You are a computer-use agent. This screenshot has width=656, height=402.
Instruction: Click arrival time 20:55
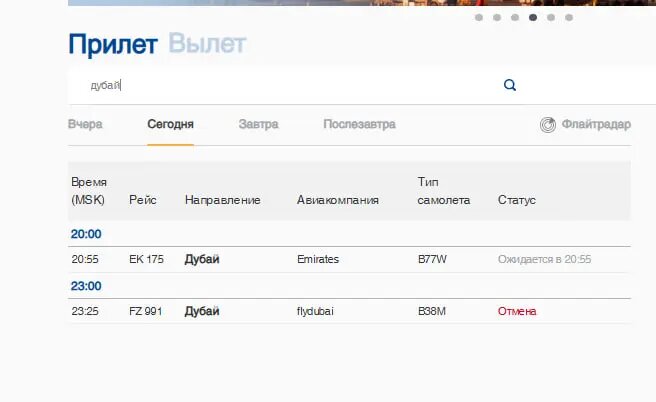(x=85, y=259)
